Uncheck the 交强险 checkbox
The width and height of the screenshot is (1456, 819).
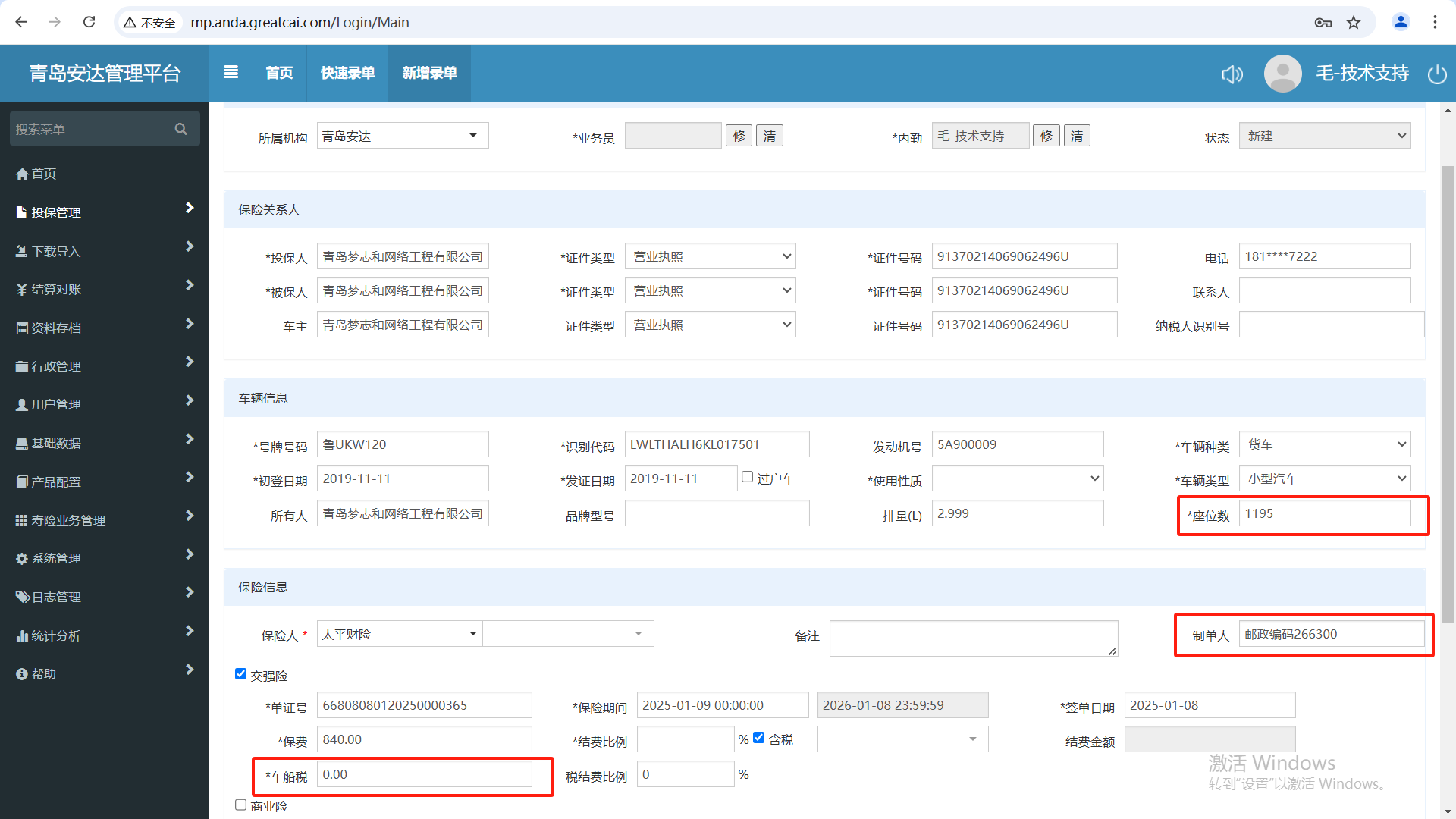click(x=241, y=674)
